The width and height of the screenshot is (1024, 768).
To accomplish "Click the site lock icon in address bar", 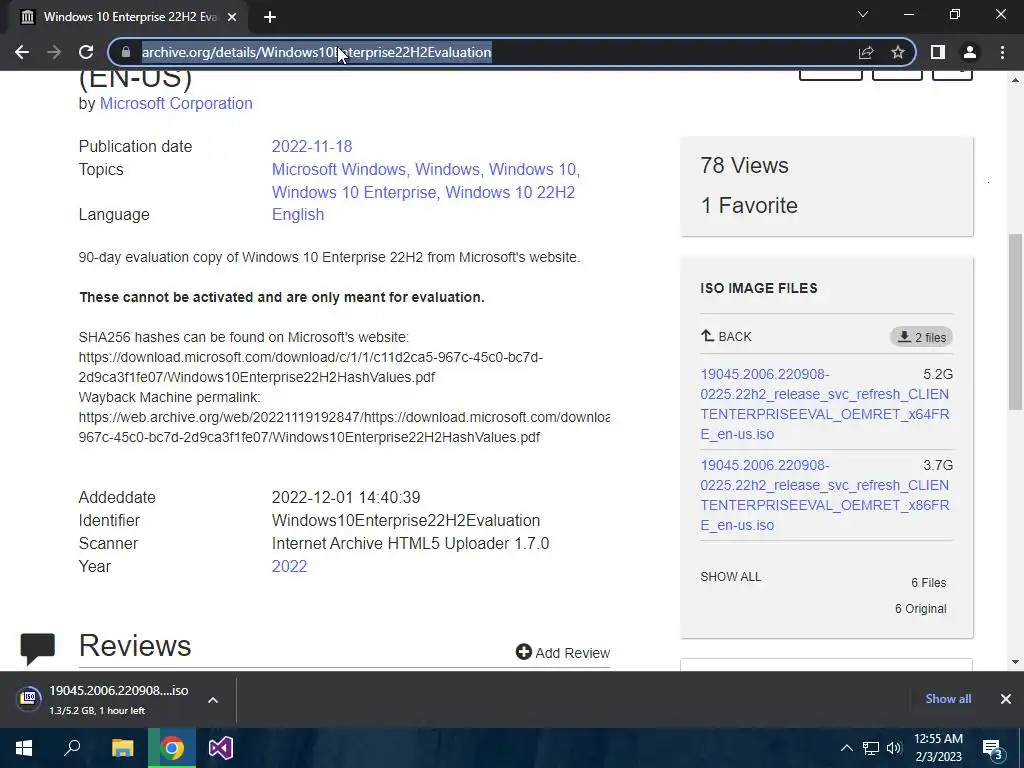I will click(x=126, y=52).
